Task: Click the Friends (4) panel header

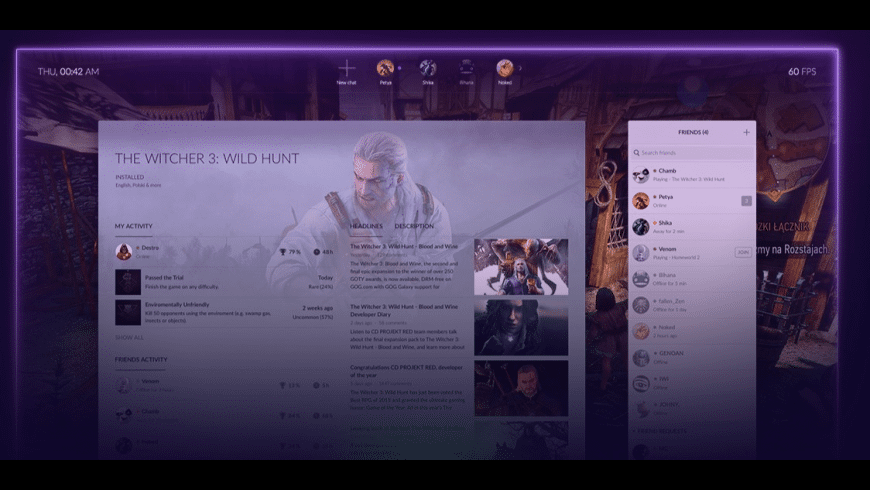Action: tap(693, 132)
